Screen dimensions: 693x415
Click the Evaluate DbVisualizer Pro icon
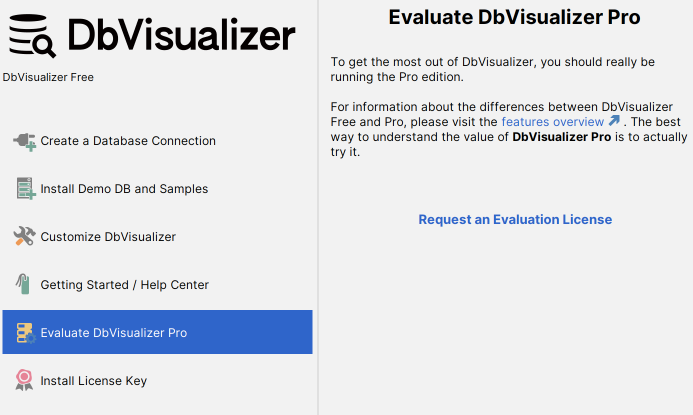pyautogui.click(x=24, y=333)
